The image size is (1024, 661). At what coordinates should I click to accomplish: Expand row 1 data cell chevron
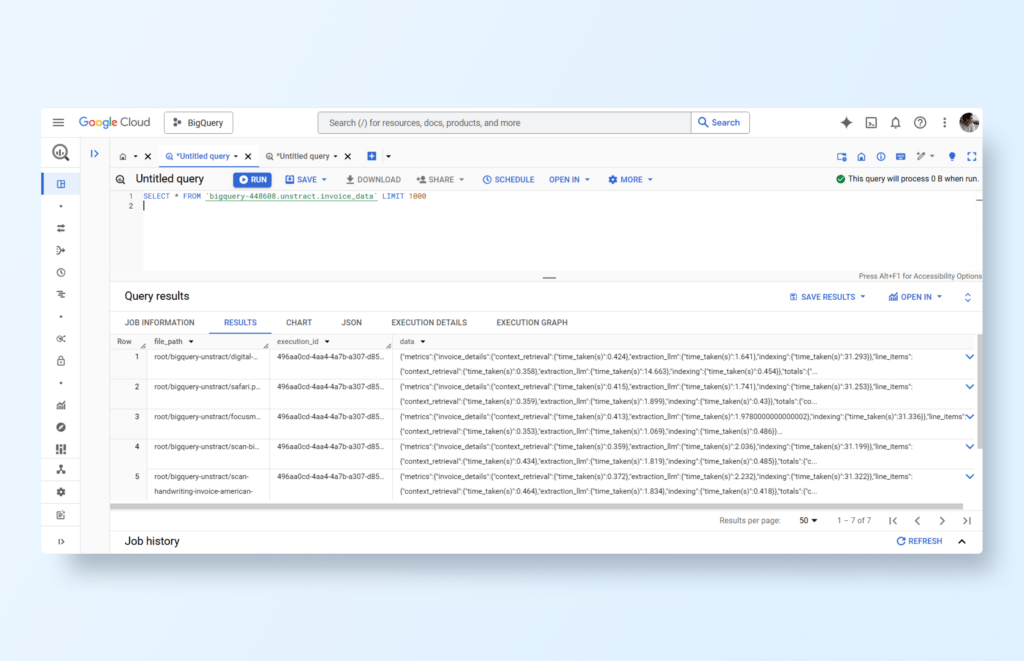[x=969, y=357]
